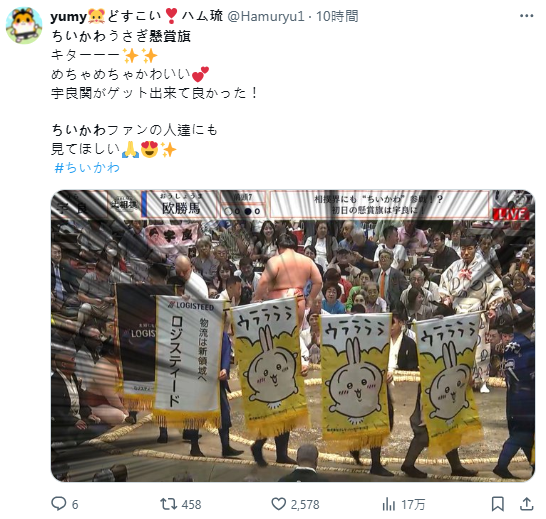Viewport: 546px width, 519px height.
Task: Click the ハム琉 part of display name
Action: pyautogui.click(x=202, y=16)
